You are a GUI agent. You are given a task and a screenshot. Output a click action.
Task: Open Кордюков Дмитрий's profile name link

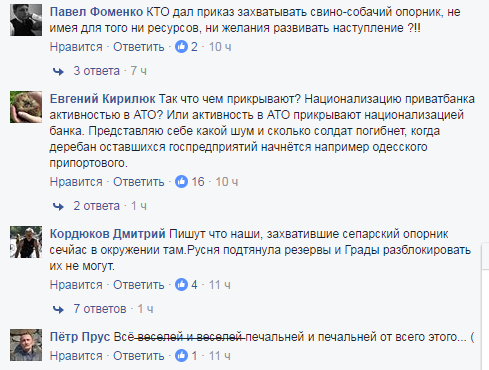(107, 234)
